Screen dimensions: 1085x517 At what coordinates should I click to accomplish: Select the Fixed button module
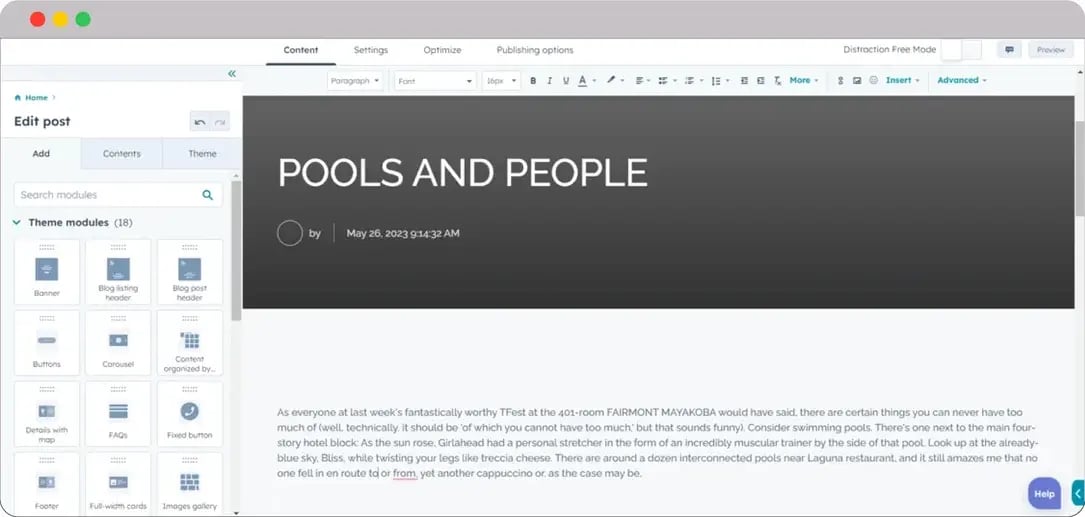coord(190,414)
